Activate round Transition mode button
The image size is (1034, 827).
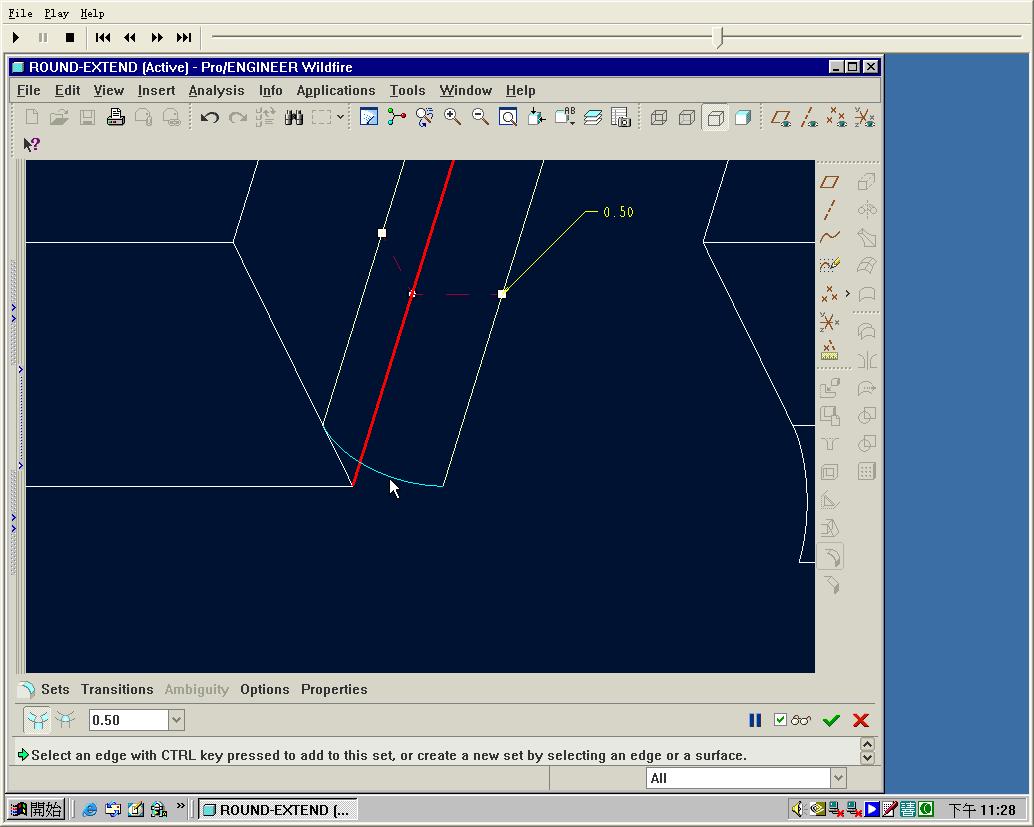point(65,720)
